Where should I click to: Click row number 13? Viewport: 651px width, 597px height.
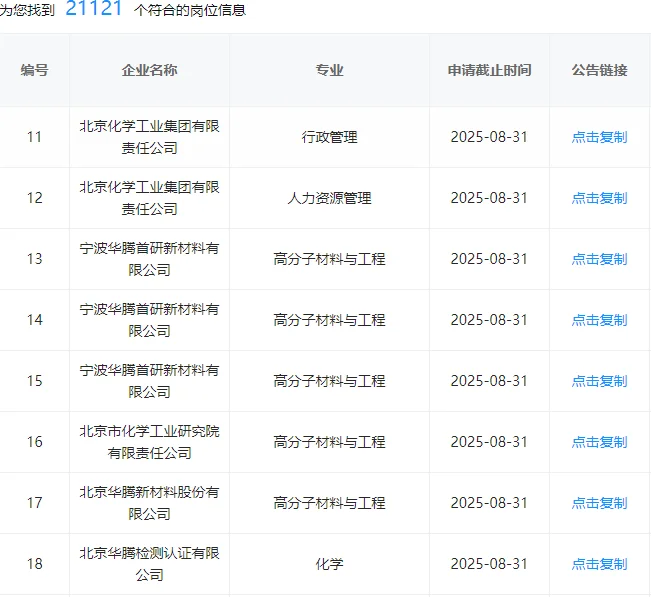coord(34,259)
